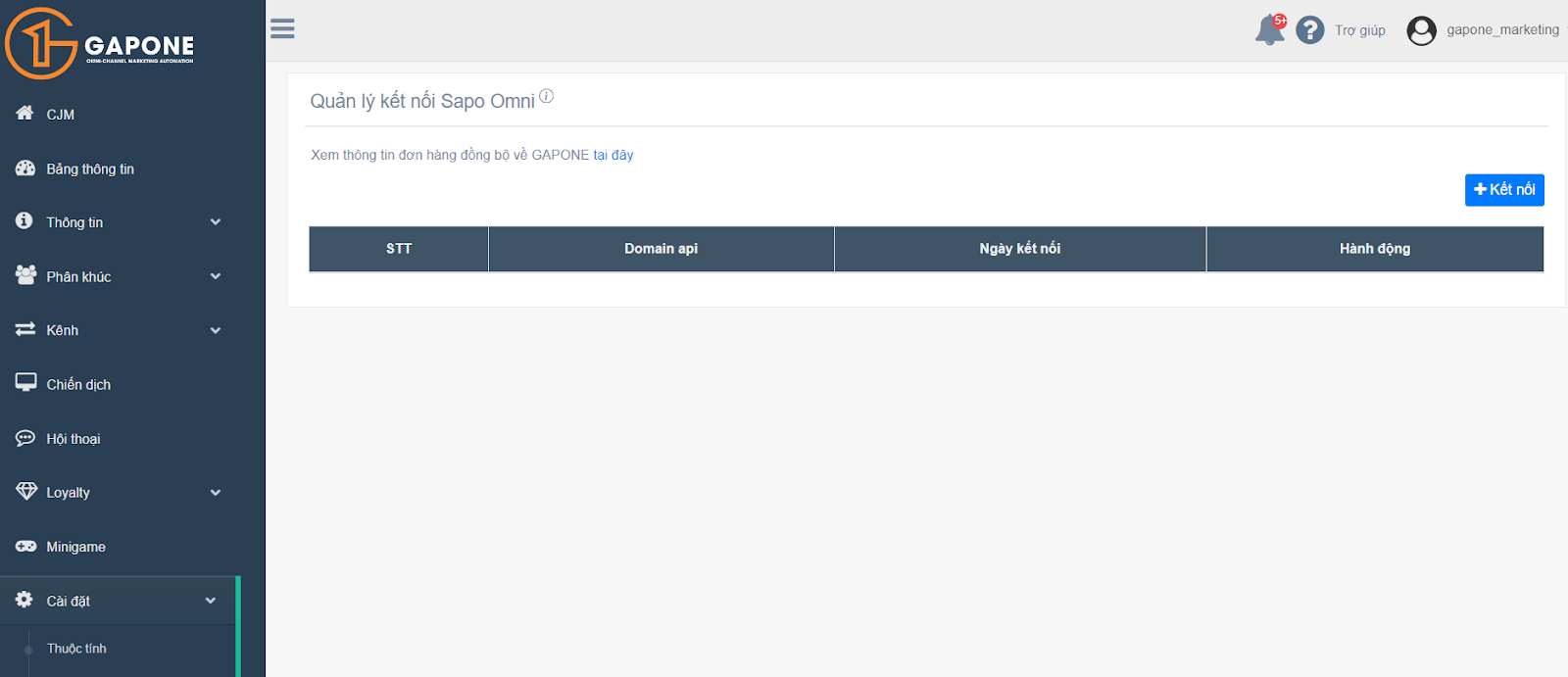Viewport: 1568px width, 677px height.
Task: Click the Minigame gamepad icon
Action: pos(25,546)
